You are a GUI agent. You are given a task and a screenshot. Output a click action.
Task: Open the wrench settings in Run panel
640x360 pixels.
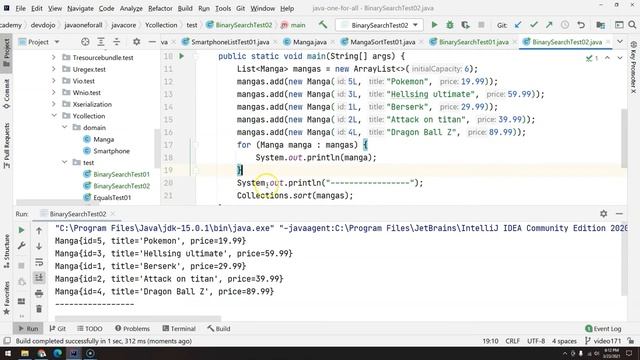pyautogui.click(x=21, y=246)
